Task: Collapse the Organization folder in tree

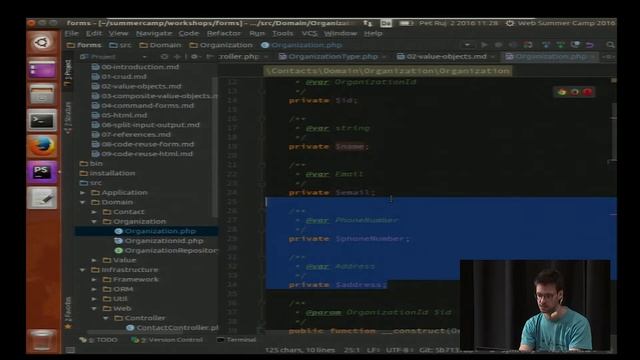Action: (x=94, y=222)
